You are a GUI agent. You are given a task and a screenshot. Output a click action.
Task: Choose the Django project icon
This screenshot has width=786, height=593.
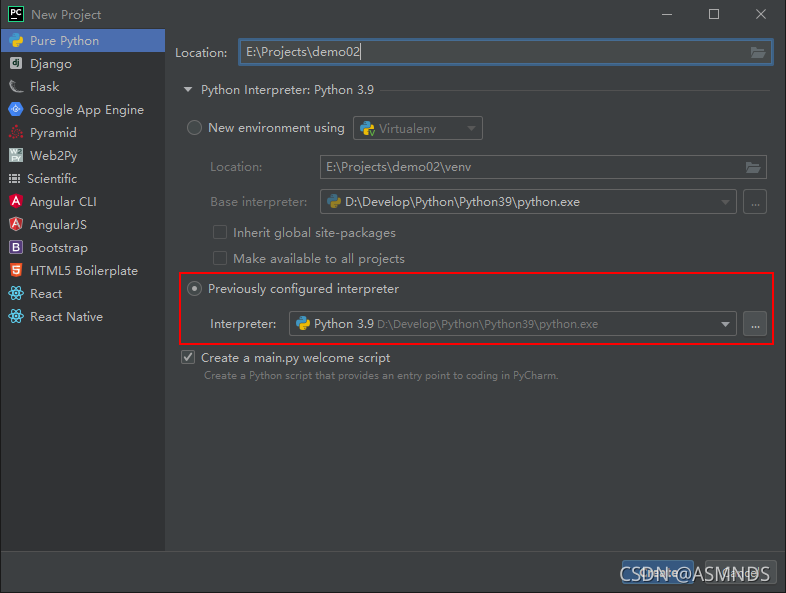(16, 63)
